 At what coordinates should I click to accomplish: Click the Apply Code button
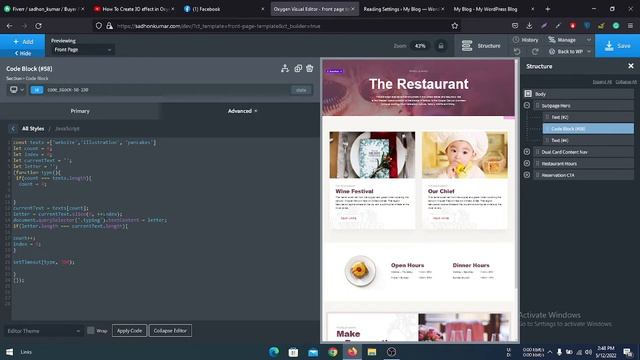coord(129,331)
